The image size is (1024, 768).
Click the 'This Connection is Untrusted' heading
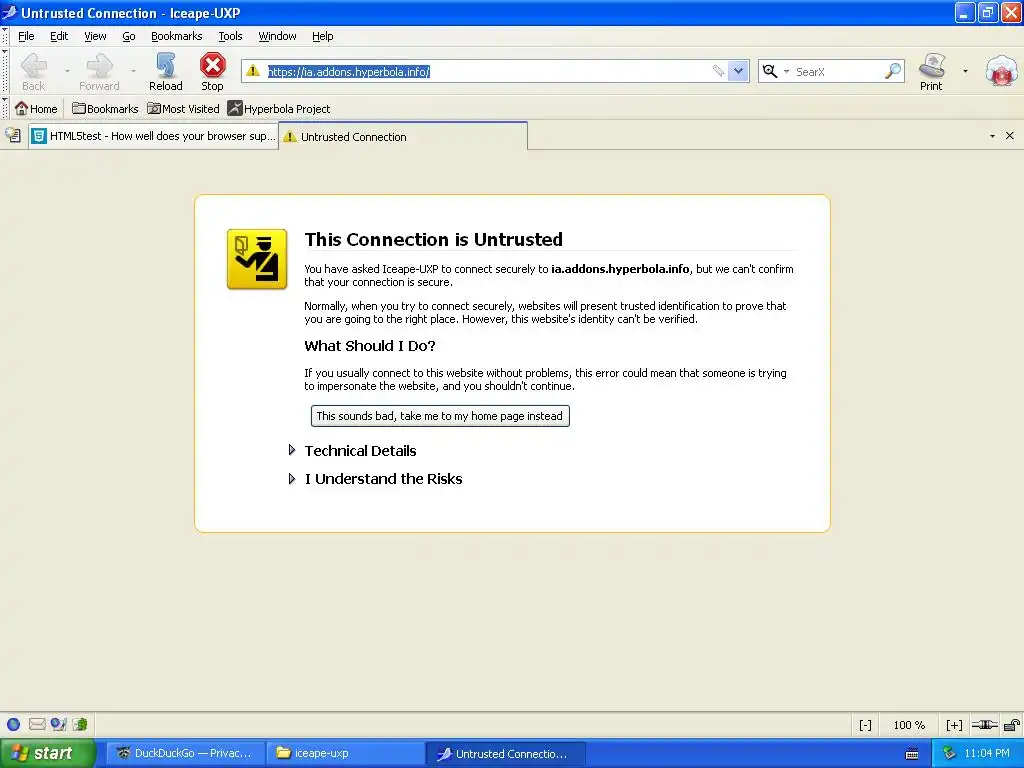click(433, 240)
